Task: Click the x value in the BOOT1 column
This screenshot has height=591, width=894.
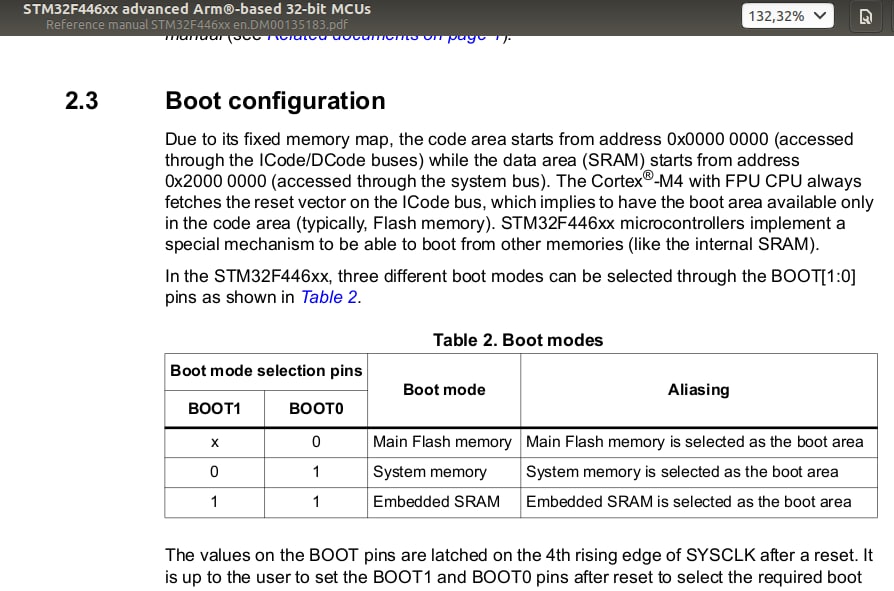Action: tap(214, 442)
